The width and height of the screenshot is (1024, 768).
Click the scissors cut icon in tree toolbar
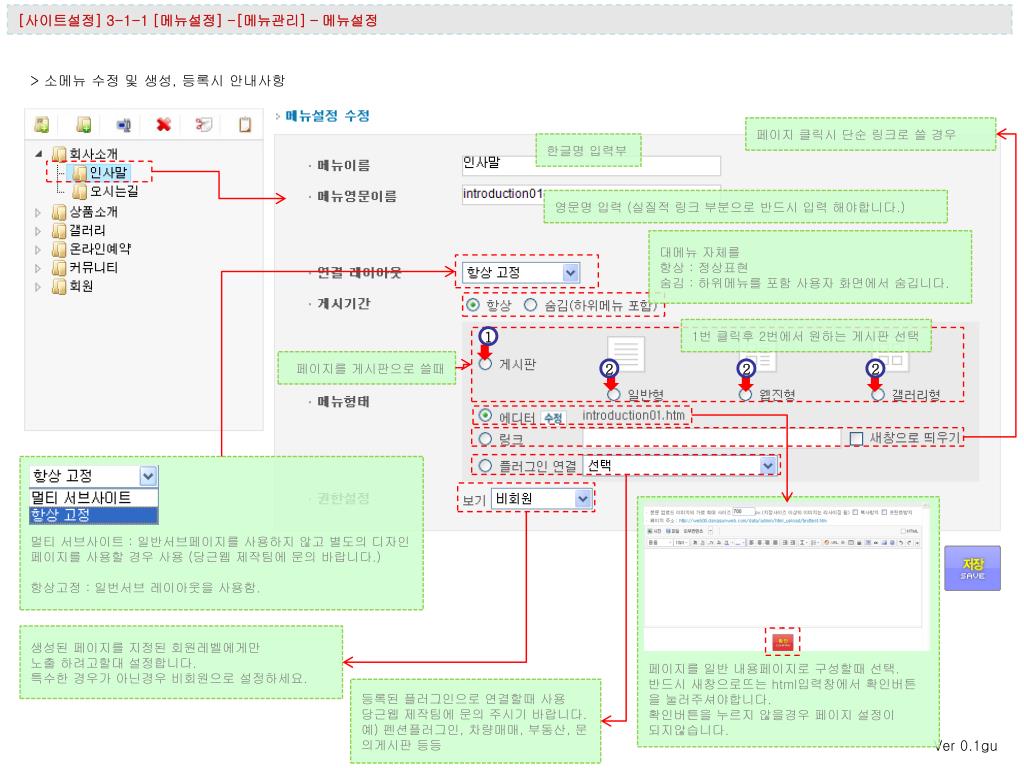204,124
